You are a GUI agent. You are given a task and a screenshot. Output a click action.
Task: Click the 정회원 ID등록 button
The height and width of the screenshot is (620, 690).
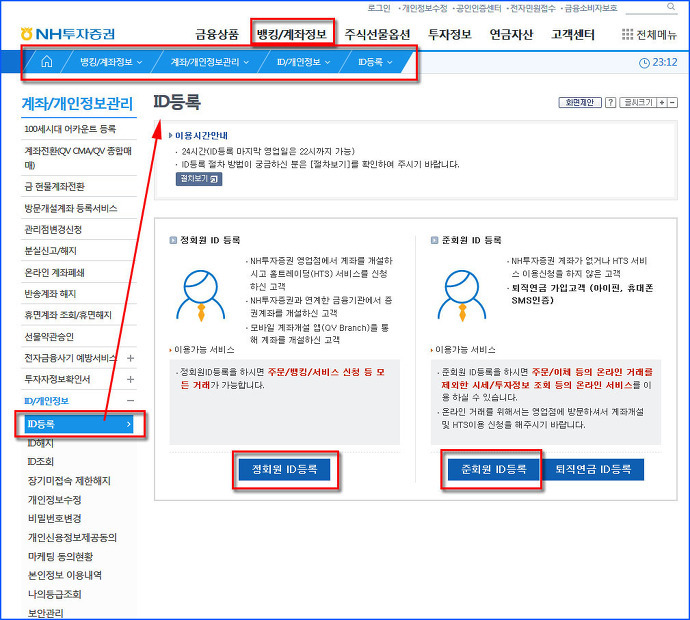pos(284,470)
